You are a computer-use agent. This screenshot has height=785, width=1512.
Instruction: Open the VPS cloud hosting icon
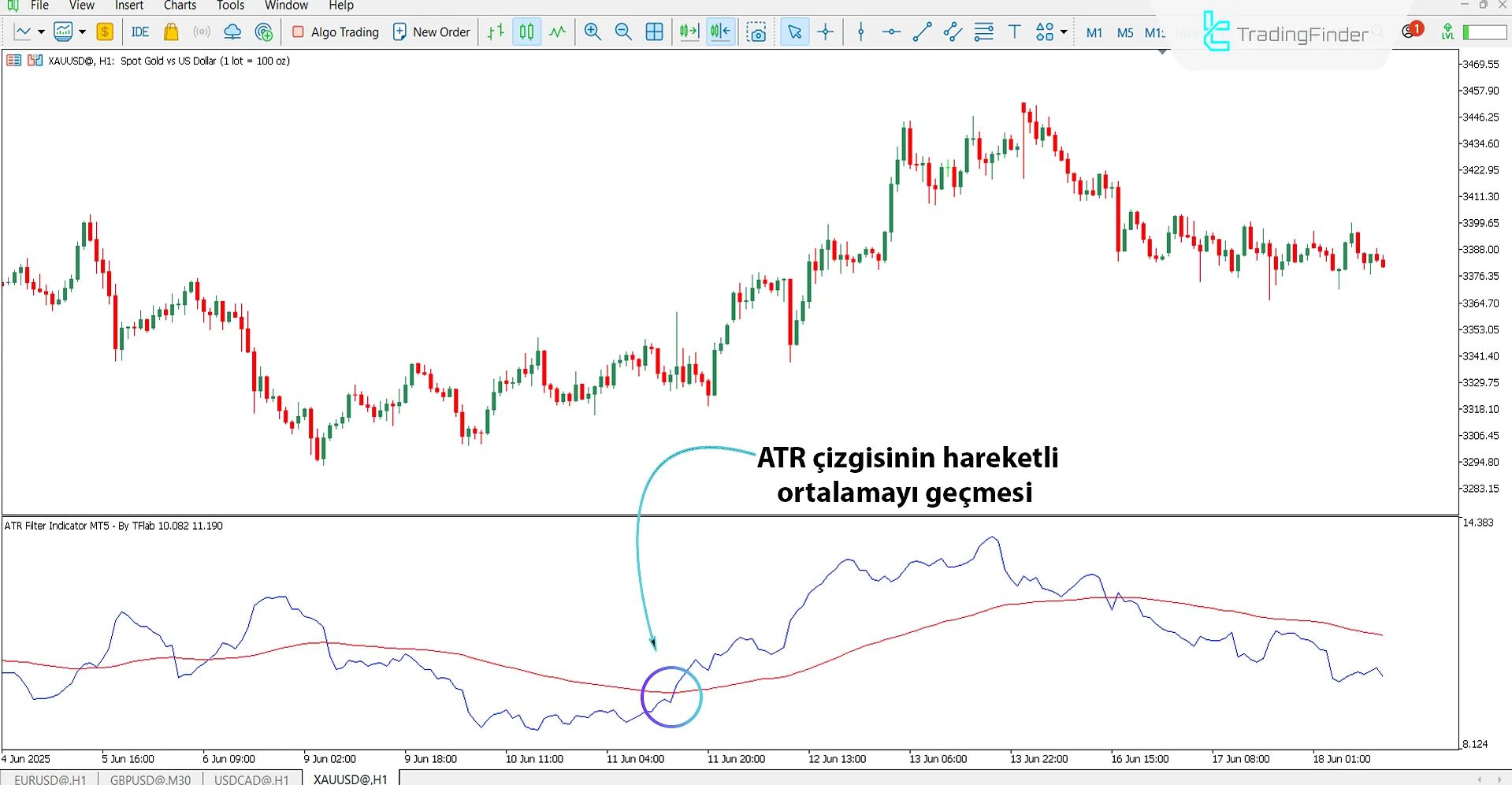(232, 32)
